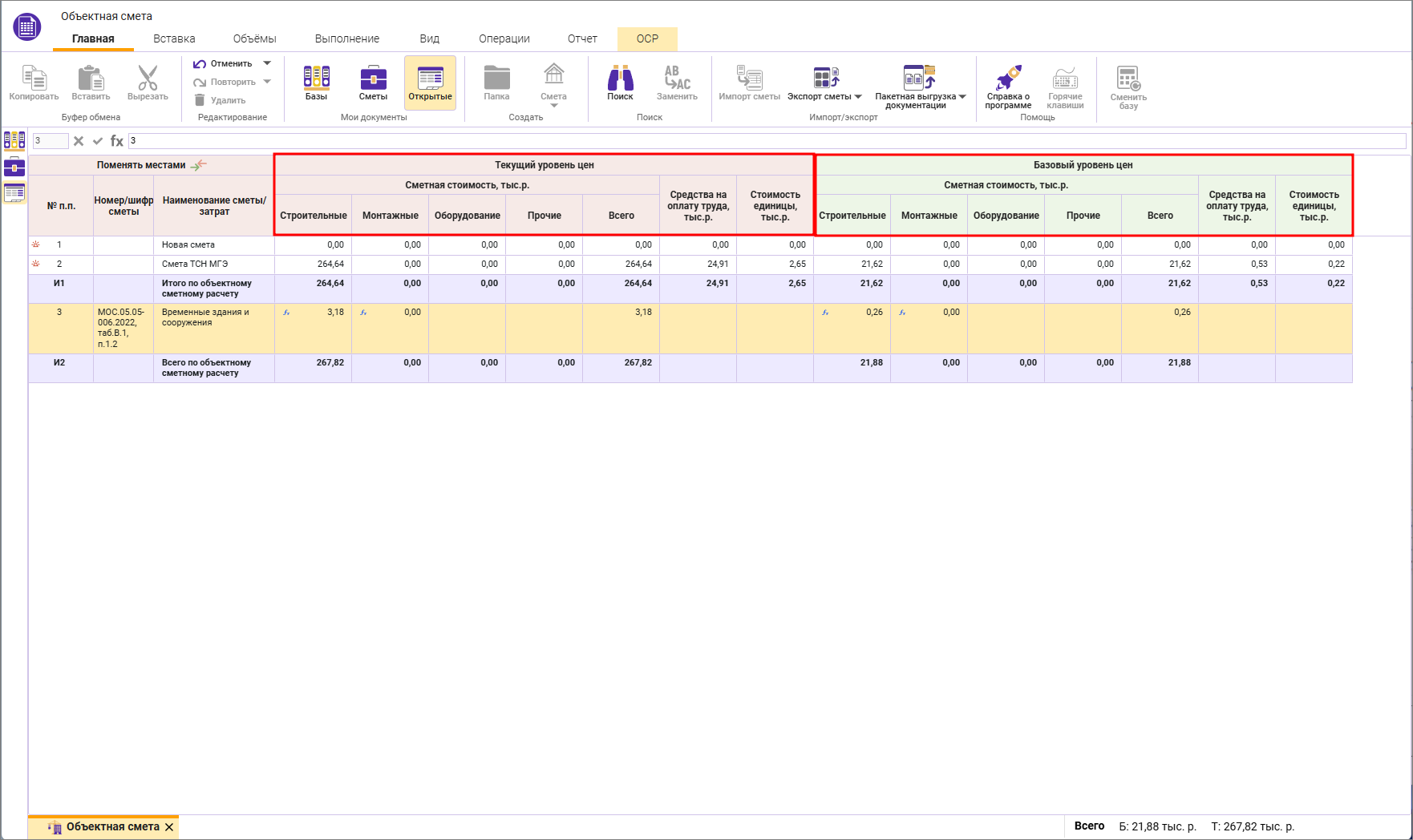The image size is (1413, 840).
Task: Click the Сменить базу icon
Action: click(1128, 79)
